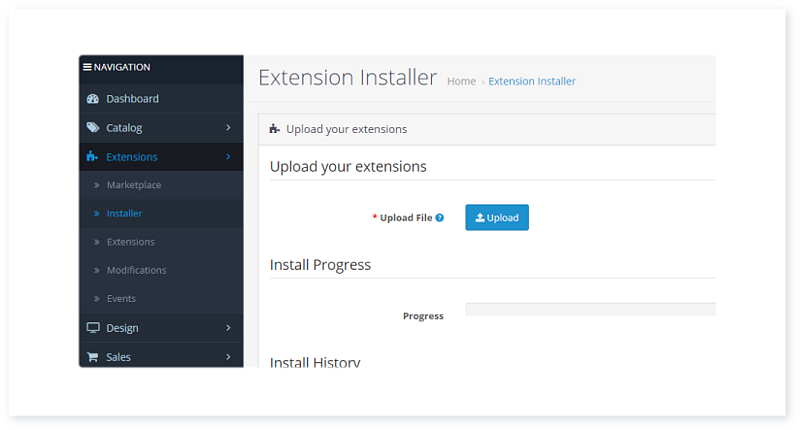Expand the Design chevron arrow
This screenshot has height=430, width=800.
point(228,328)
